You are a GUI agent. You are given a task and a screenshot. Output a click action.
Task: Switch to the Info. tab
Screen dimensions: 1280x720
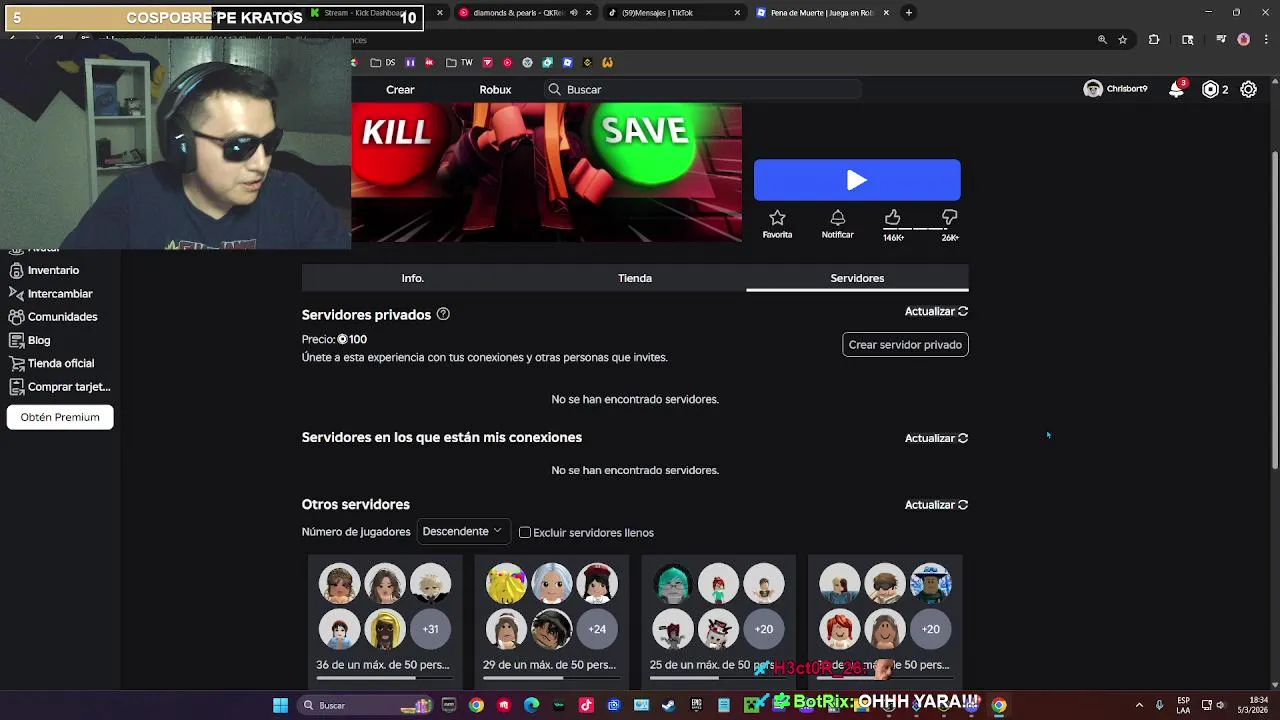tap(413, 278)
